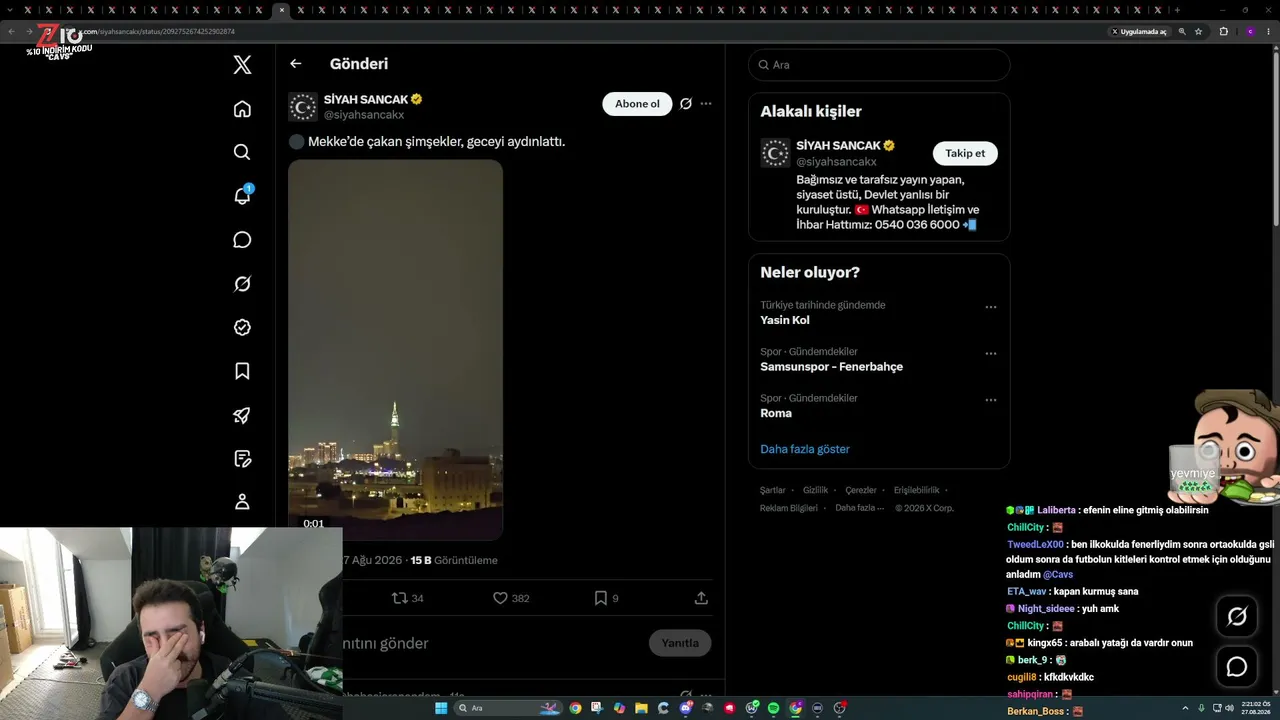Open the post's three-dot more menu

[706, 104]
